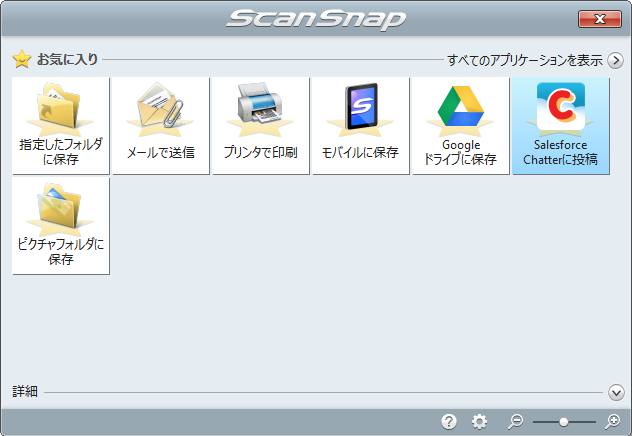The image size is (632, 436).
Task: Close the ScanSnap Quick Menu window
Action: 599,19
